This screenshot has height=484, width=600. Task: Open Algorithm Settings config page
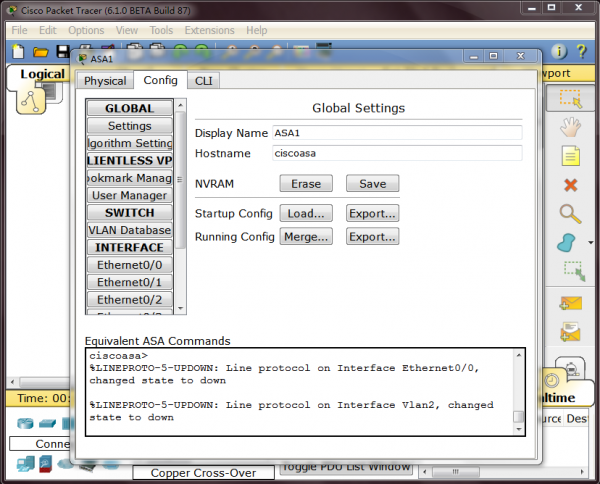click(x=129, y=143)
